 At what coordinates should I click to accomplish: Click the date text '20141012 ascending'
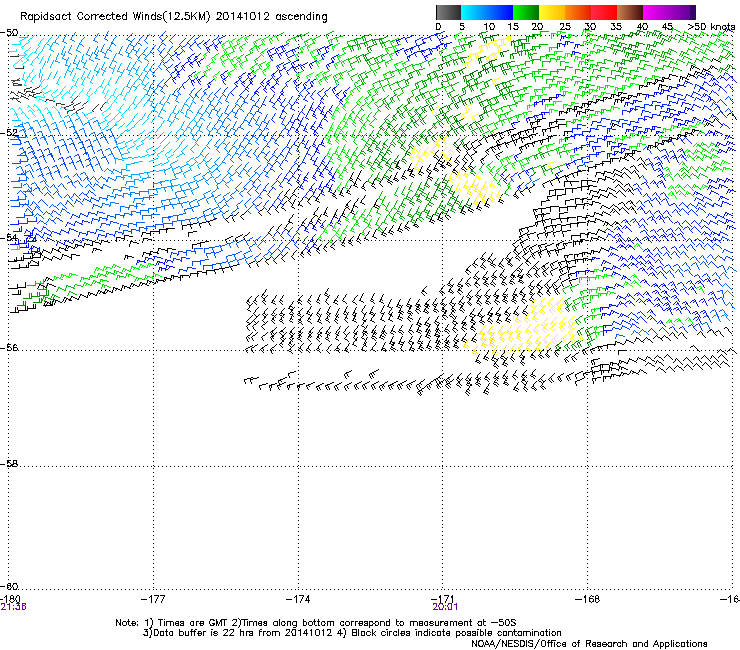[x=271, y=17]
